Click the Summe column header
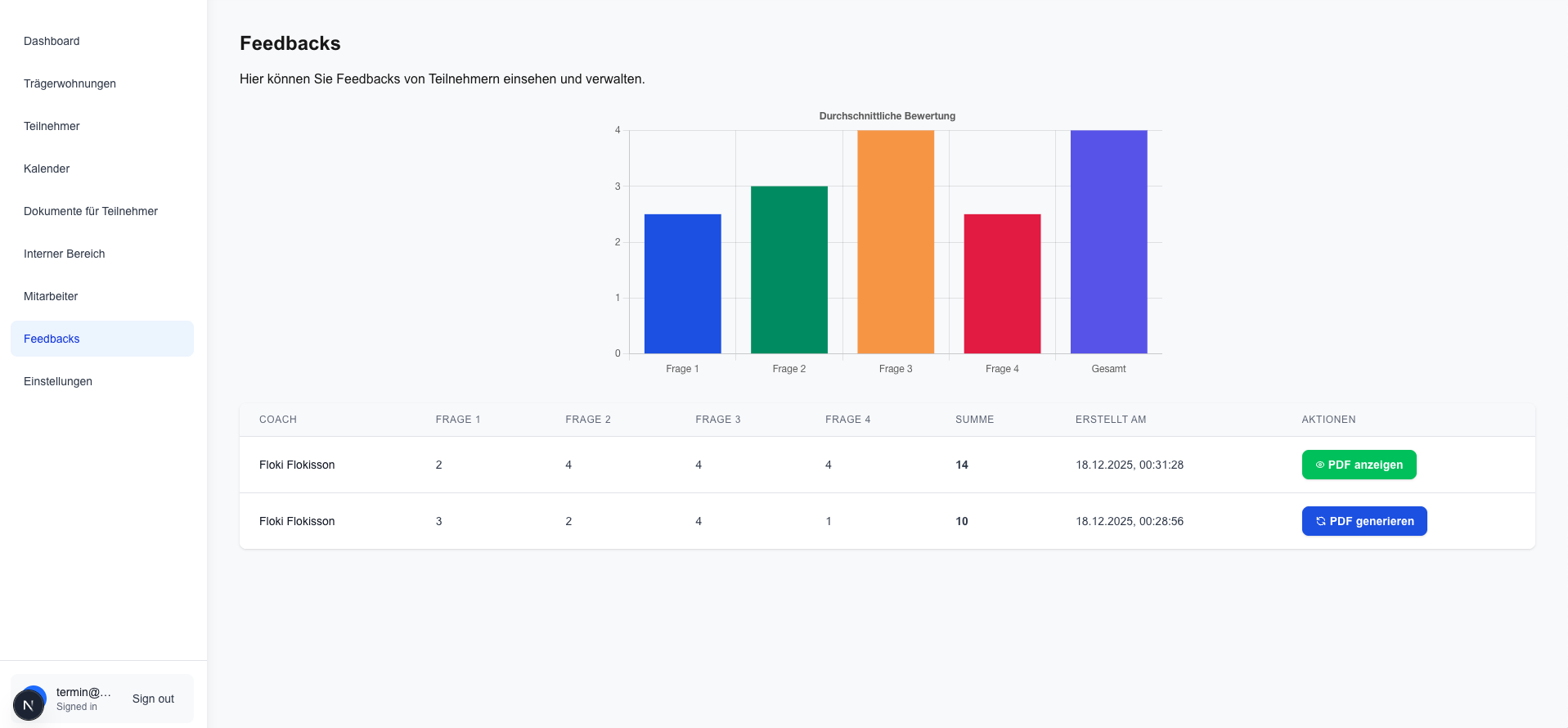 click(974, 420)
